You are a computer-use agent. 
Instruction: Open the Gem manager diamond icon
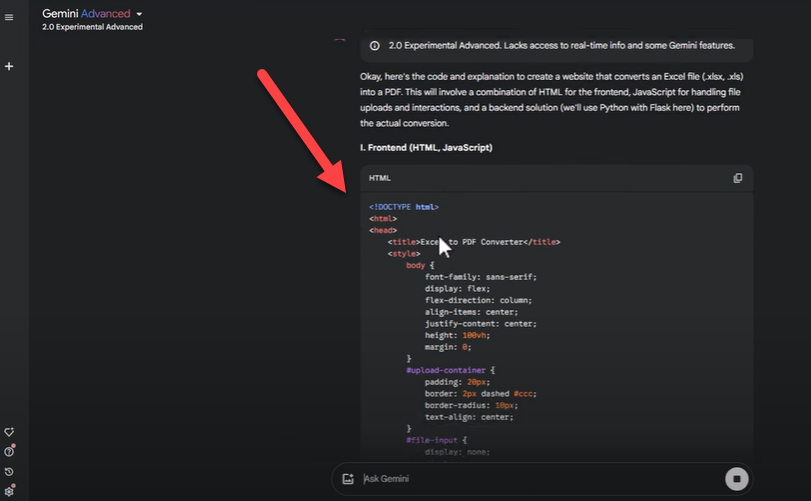[x=9, y=432]
